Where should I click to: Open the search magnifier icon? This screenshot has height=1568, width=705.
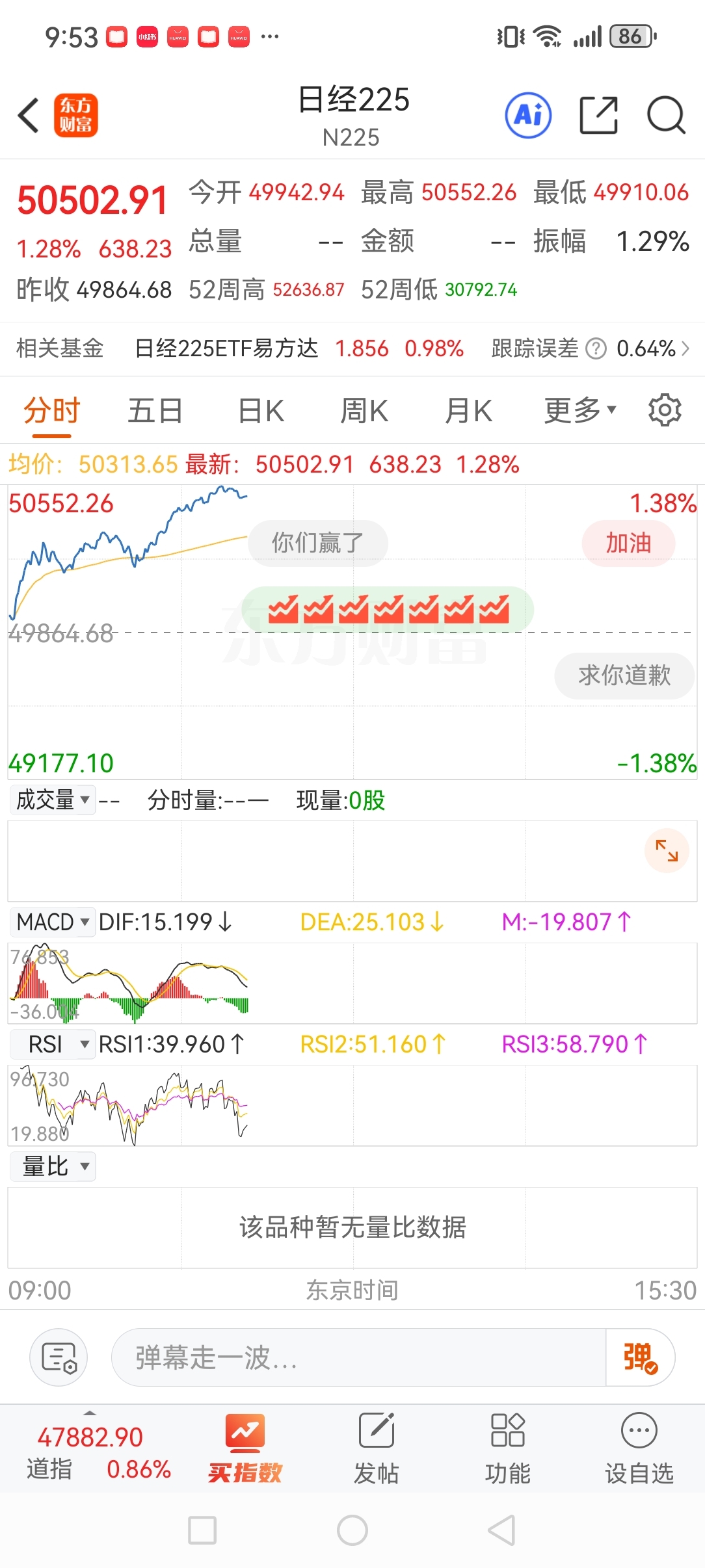[666, 116]
